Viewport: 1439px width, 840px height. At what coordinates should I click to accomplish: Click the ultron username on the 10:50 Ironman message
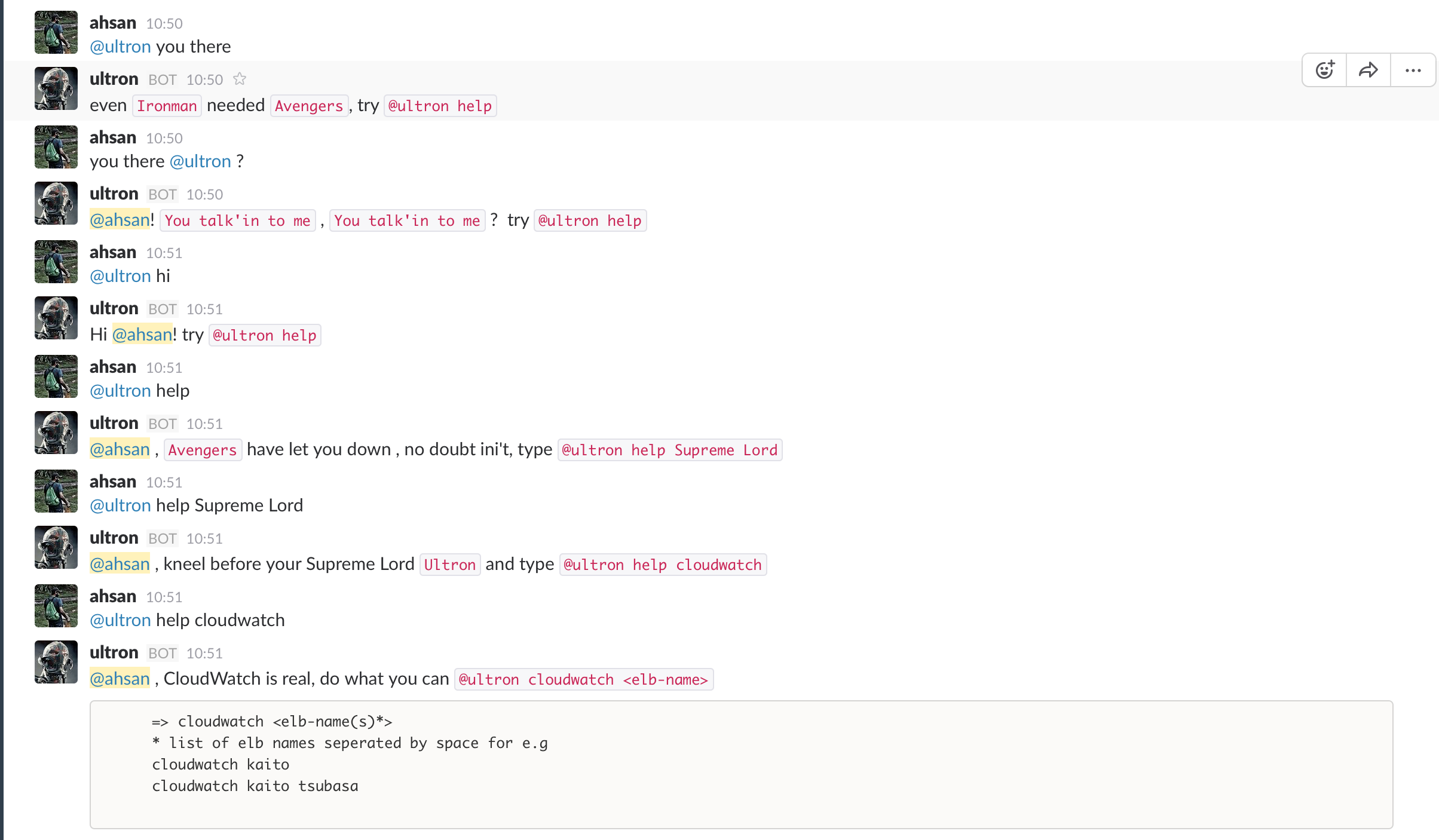click(x=114, y=79)
